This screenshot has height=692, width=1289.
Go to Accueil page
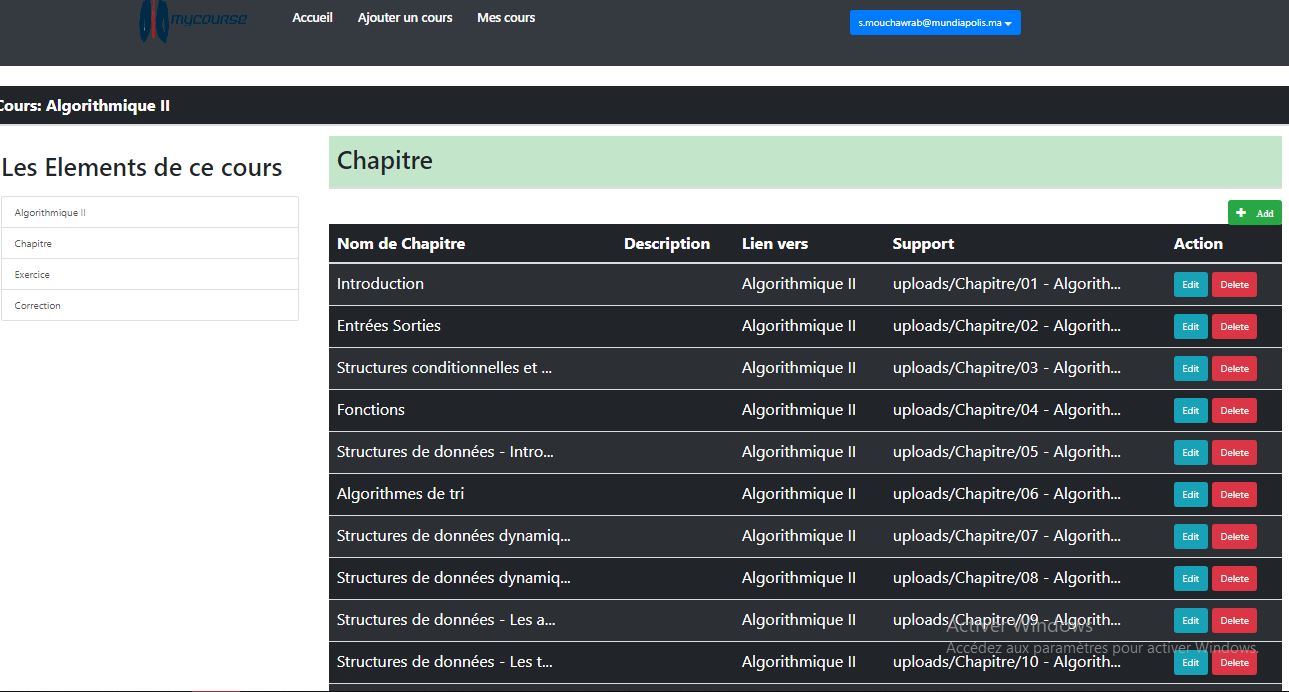[x=312, y=18]
